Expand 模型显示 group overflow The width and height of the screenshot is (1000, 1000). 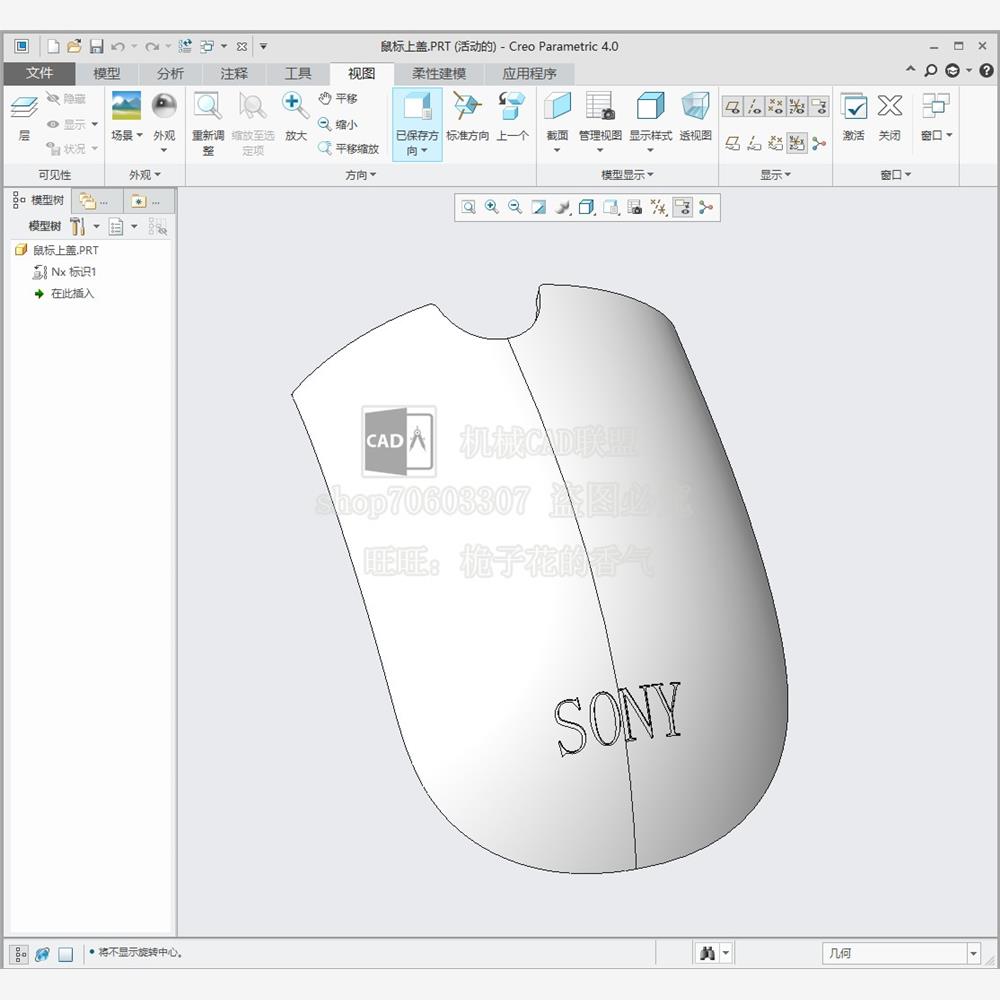627,175
